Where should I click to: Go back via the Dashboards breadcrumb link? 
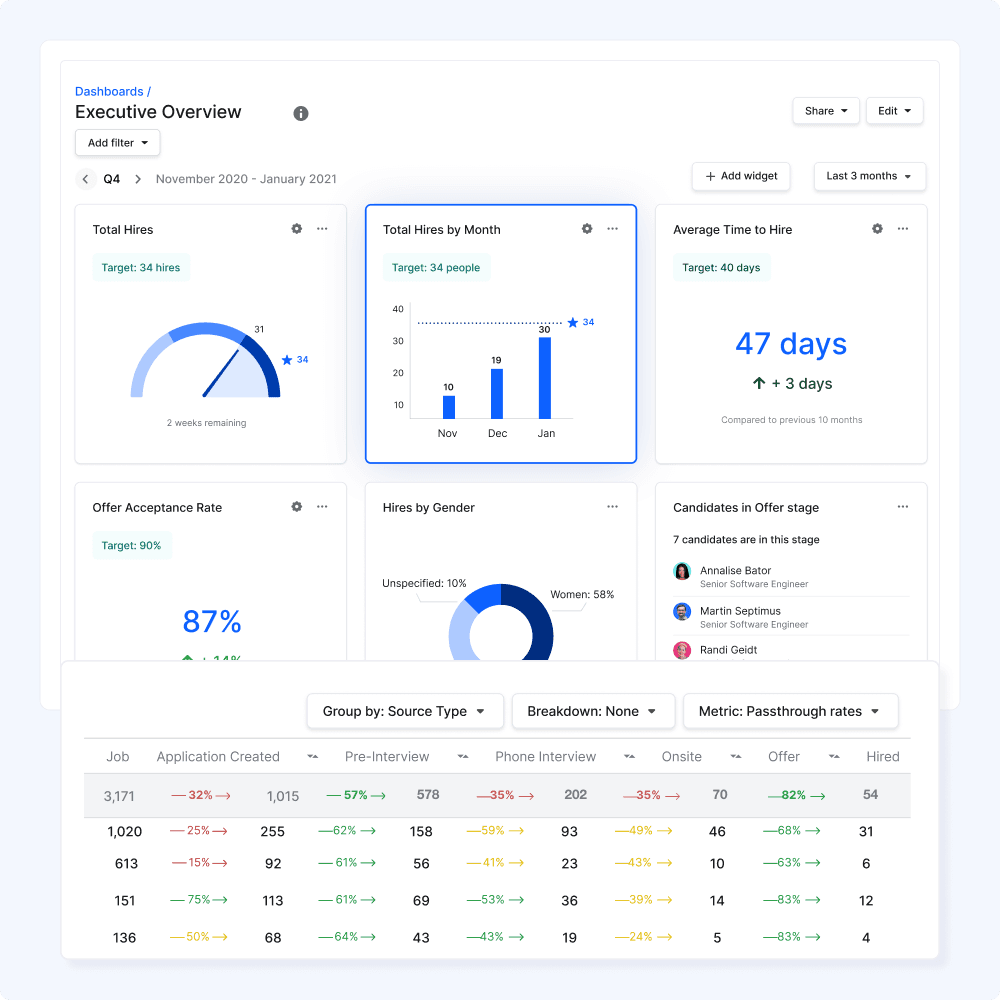109,91
